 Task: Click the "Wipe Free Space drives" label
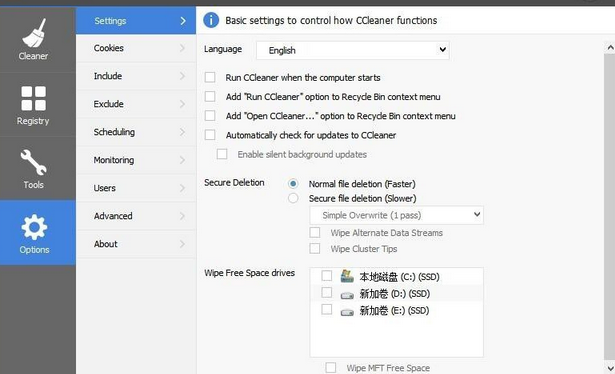coord(249,273)
